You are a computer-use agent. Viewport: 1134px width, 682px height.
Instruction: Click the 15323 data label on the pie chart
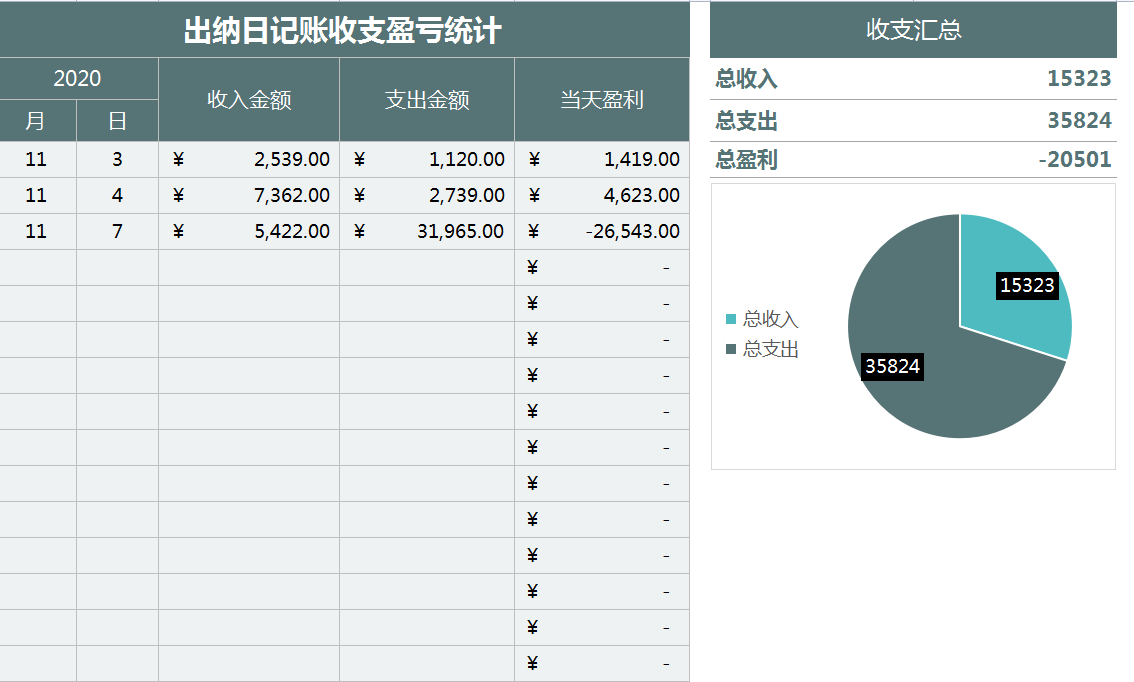click(x=1027, y=285)
